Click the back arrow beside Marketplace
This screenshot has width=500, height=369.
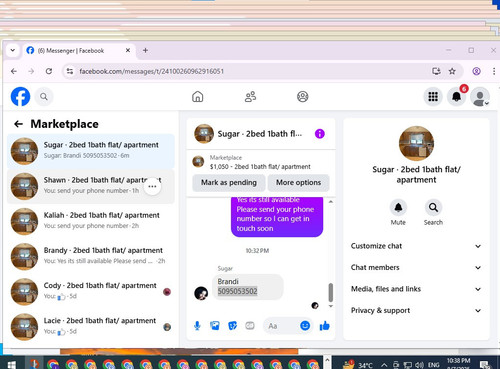click(x=18, y=124)
